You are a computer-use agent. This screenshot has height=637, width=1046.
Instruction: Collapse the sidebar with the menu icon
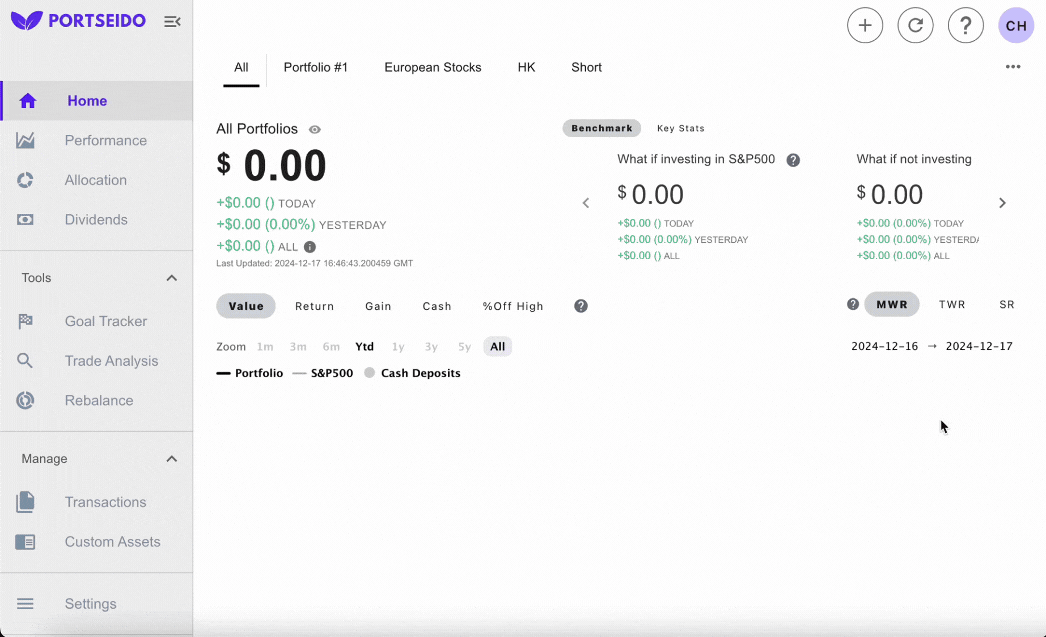[x=171, y=20]
